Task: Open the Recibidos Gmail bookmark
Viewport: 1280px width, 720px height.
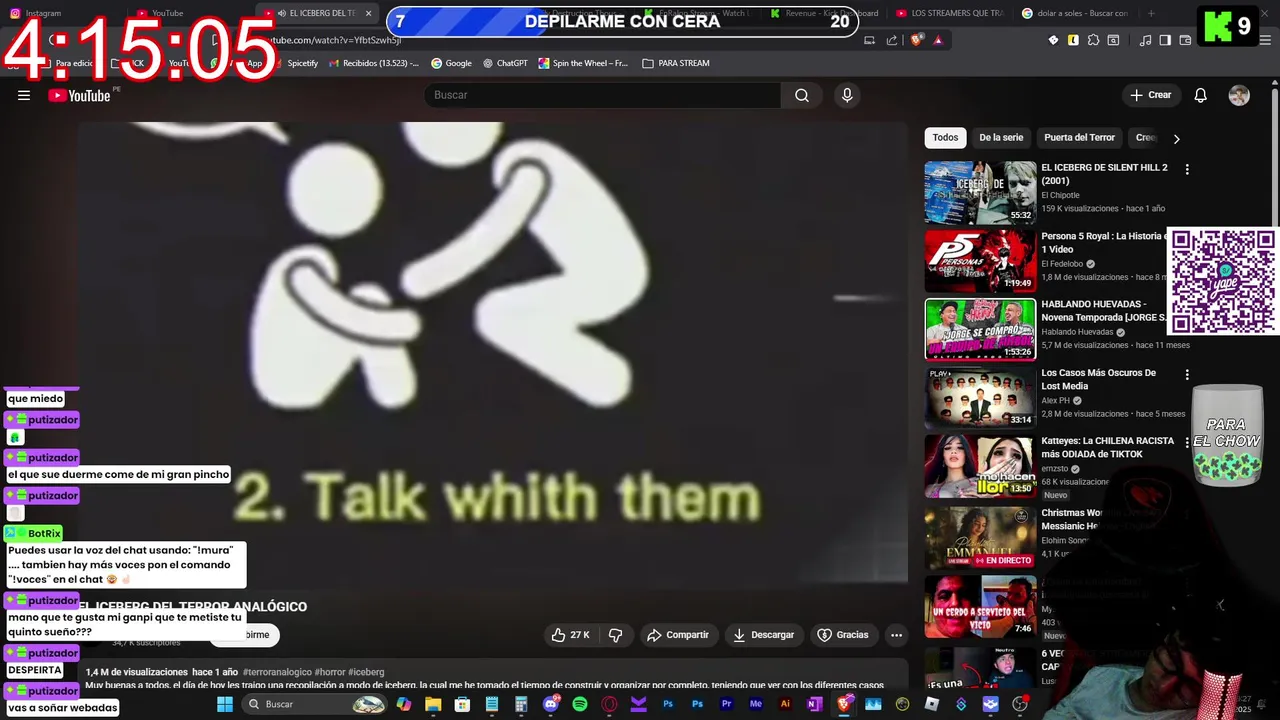Action: click(372, 63)
